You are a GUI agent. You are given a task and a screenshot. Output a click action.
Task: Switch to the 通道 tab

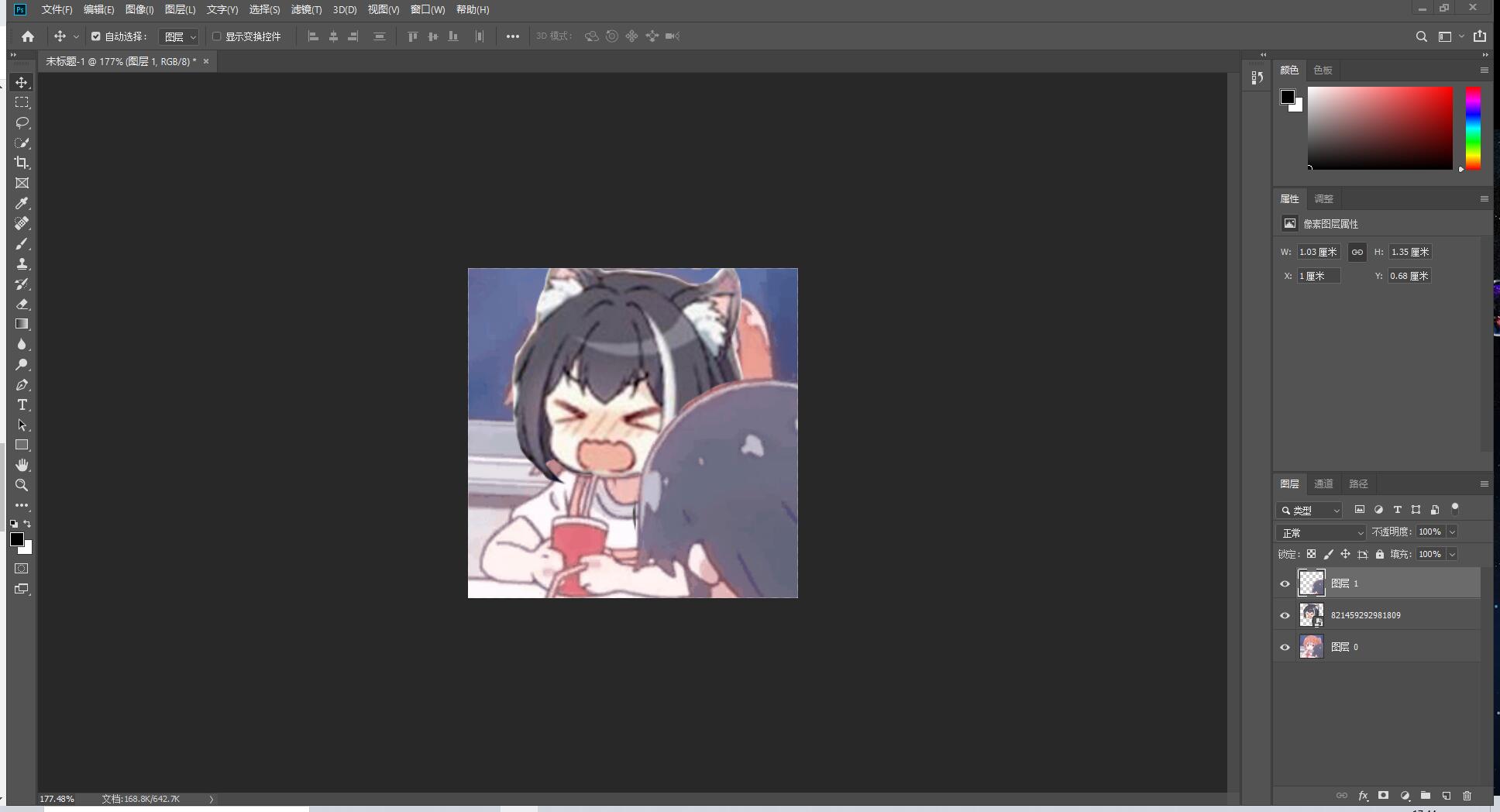(x=1323, y=483)
